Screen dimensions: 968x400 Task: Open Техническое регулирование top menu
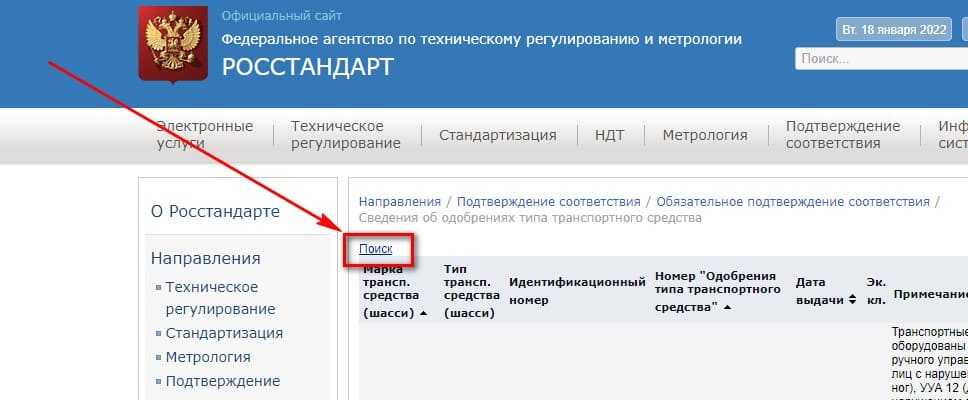pyautogui.click(x=345, y=134)
